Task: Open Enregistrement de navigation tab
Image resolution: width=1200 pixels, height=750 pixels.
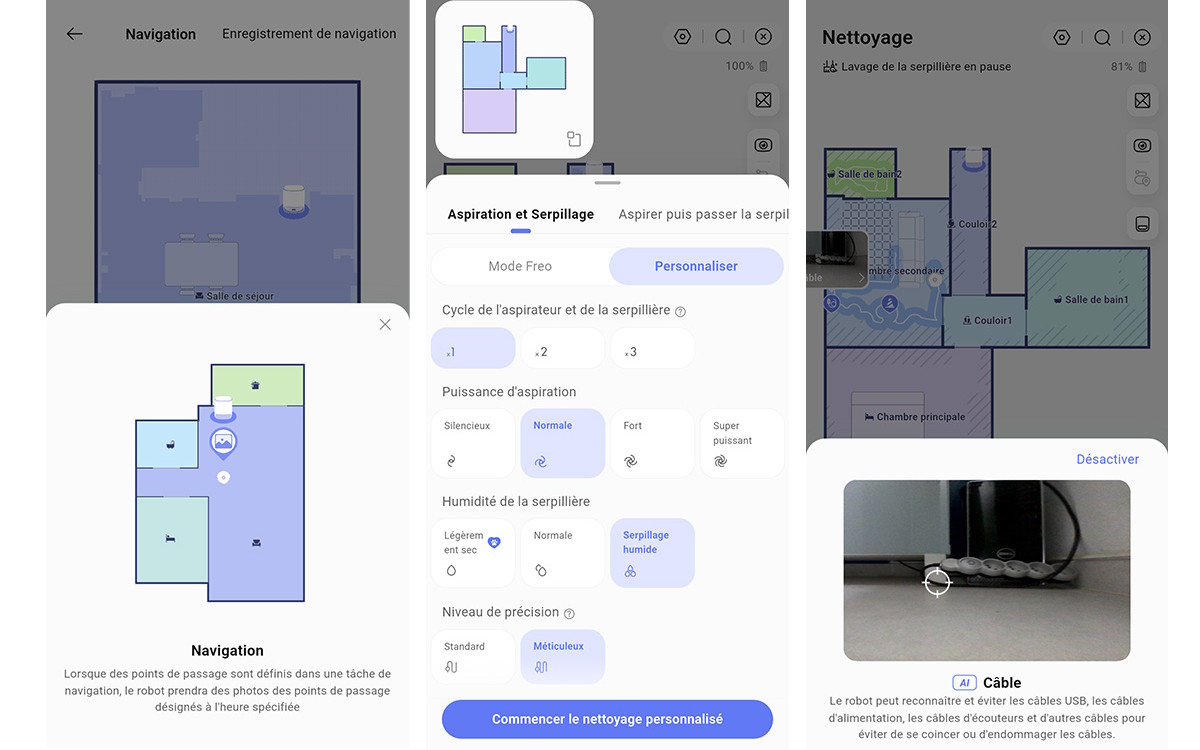Action: pyautogui.click(x=309, y=34)
